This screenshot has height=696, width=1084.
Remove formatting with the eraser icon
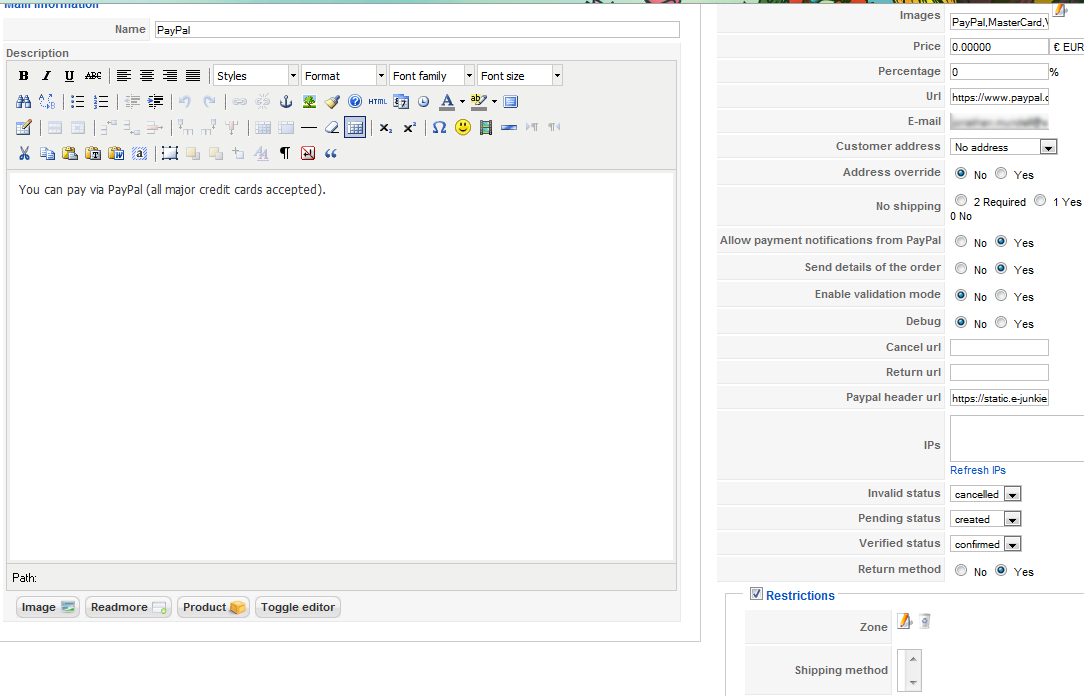pos(332,128)
